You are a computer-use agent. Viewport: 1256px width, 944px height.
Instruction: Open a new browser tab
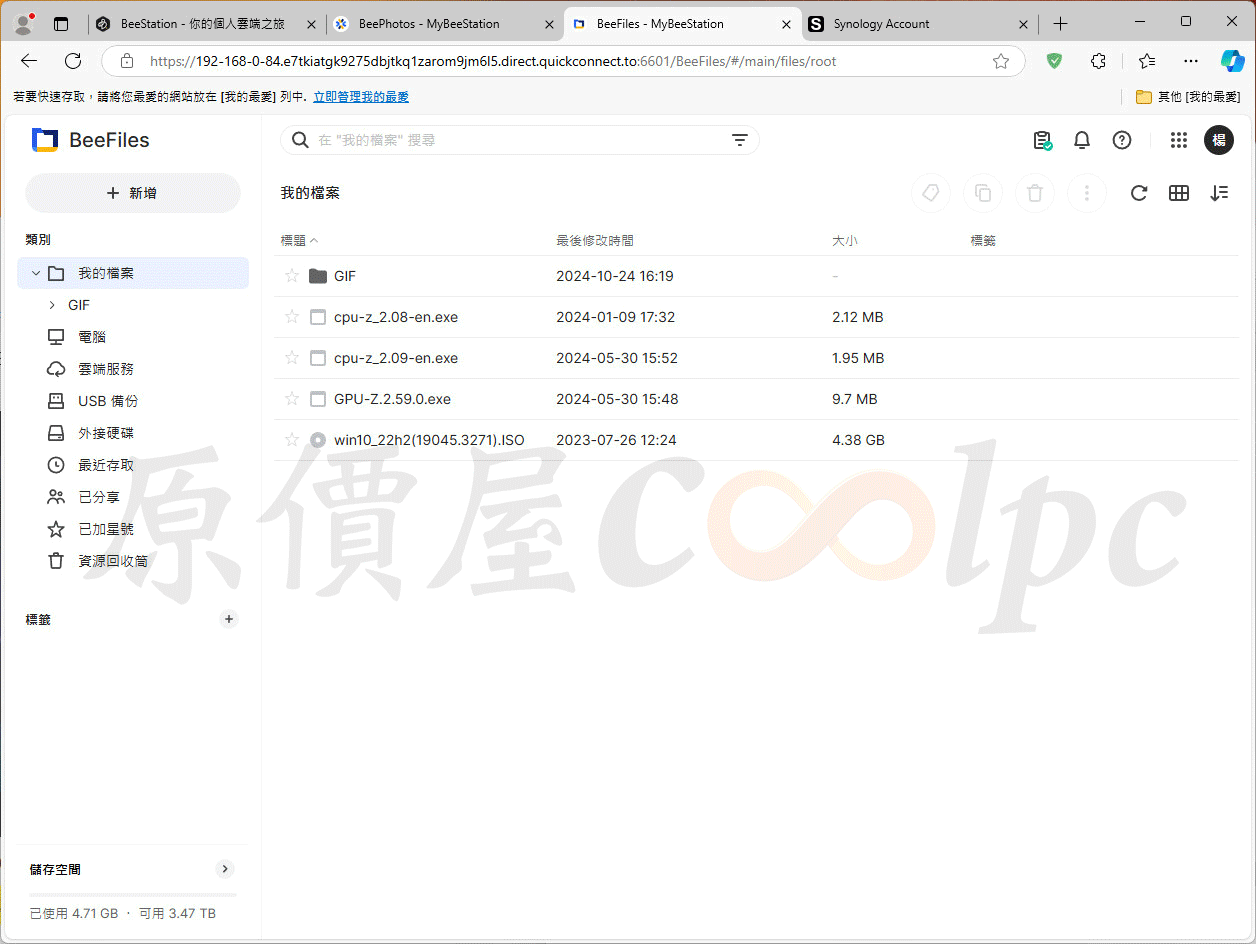[x=1061, y=24]
